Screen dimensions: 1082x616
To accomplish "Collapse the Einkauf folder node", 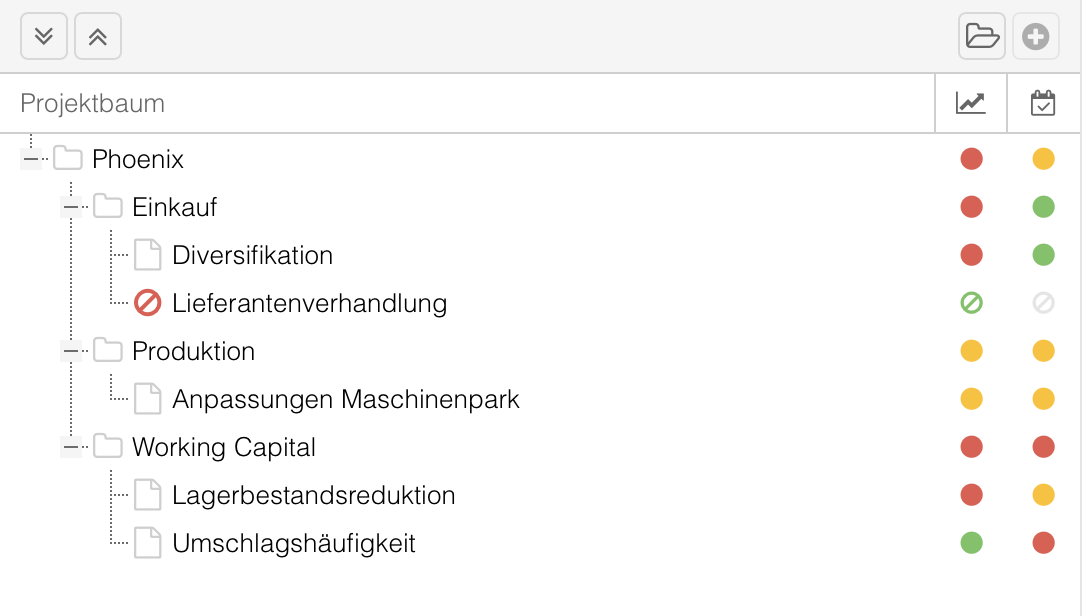I will point(71,207).
